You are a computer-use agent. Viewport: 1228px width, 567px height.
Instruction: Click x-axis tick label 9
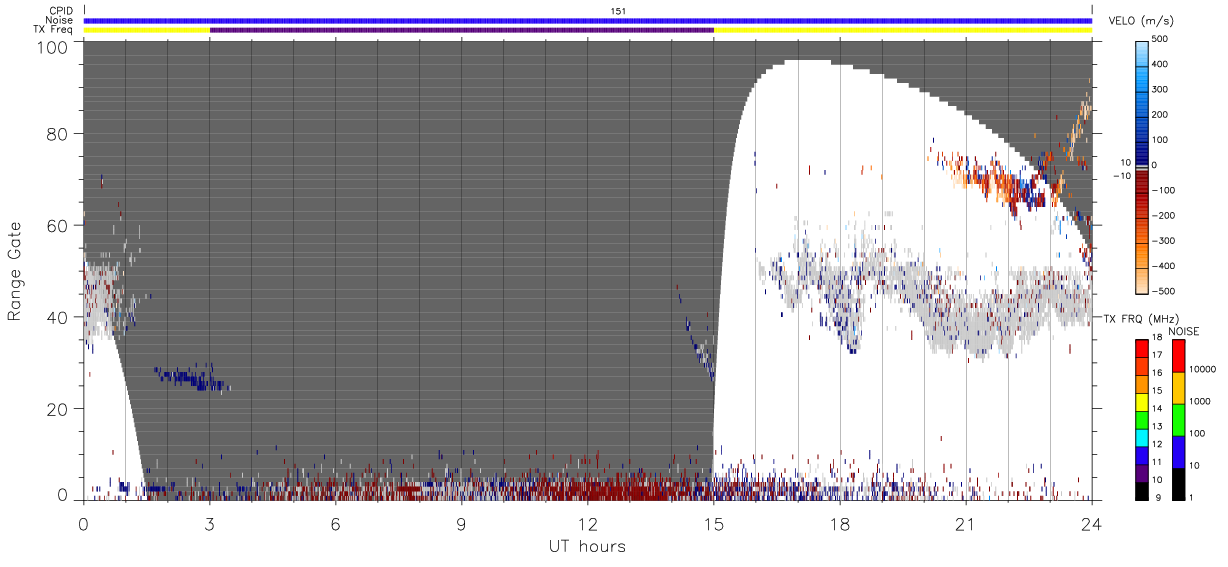click(461, 523)
